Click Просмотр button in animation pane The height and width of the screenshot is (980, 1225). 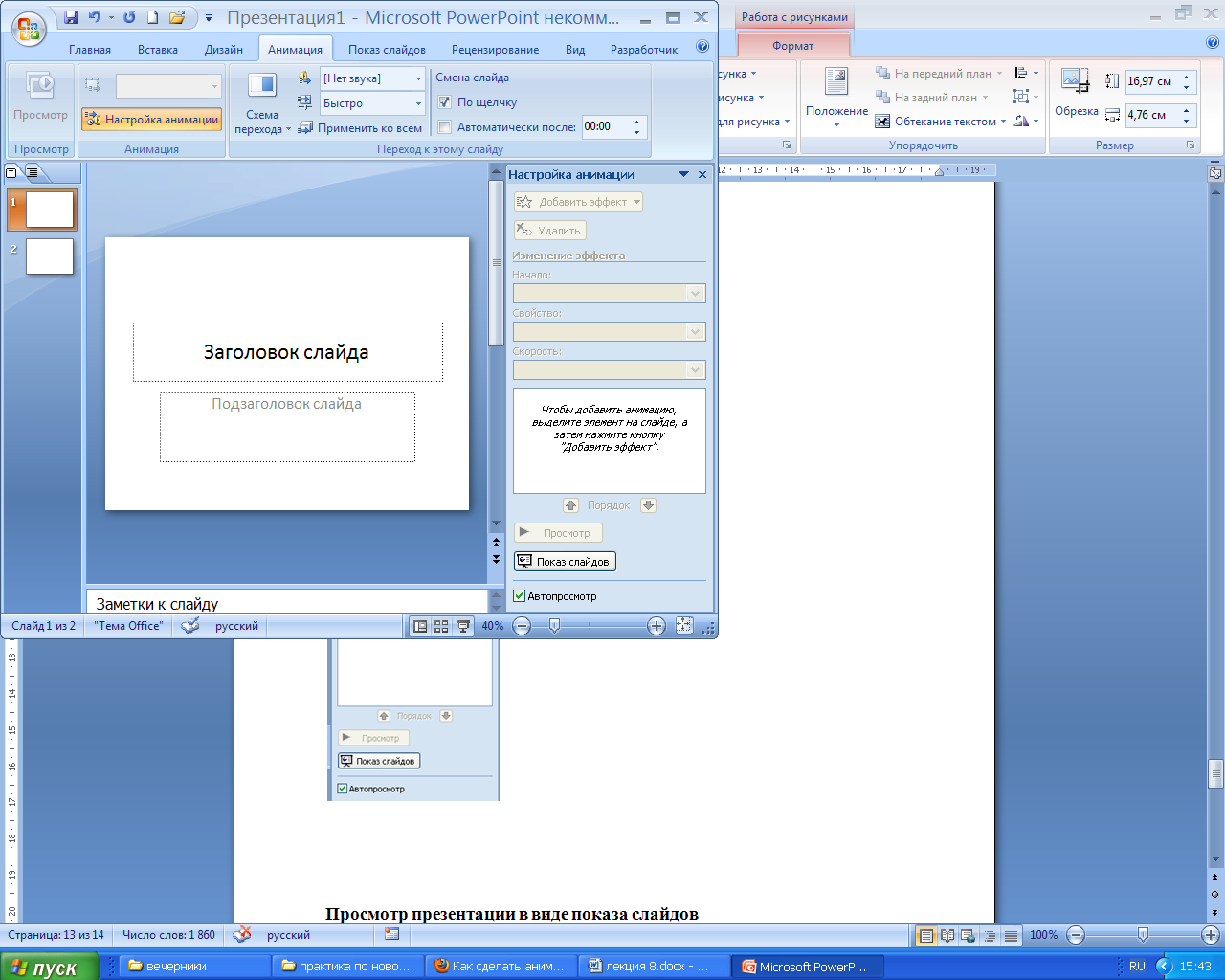point(558,533)
